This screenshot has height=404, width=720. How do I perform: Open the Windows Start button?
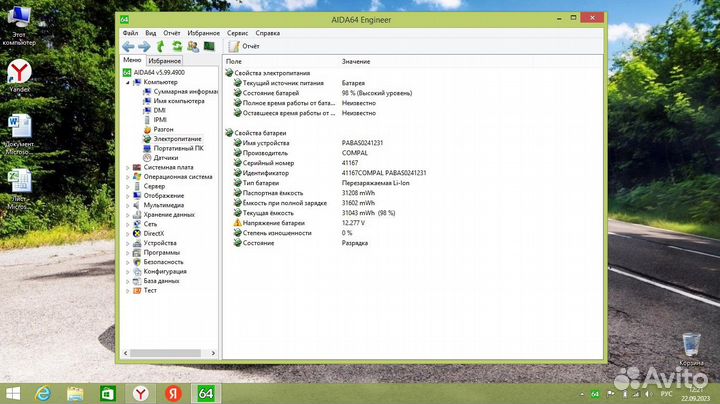tap(13, 394)
